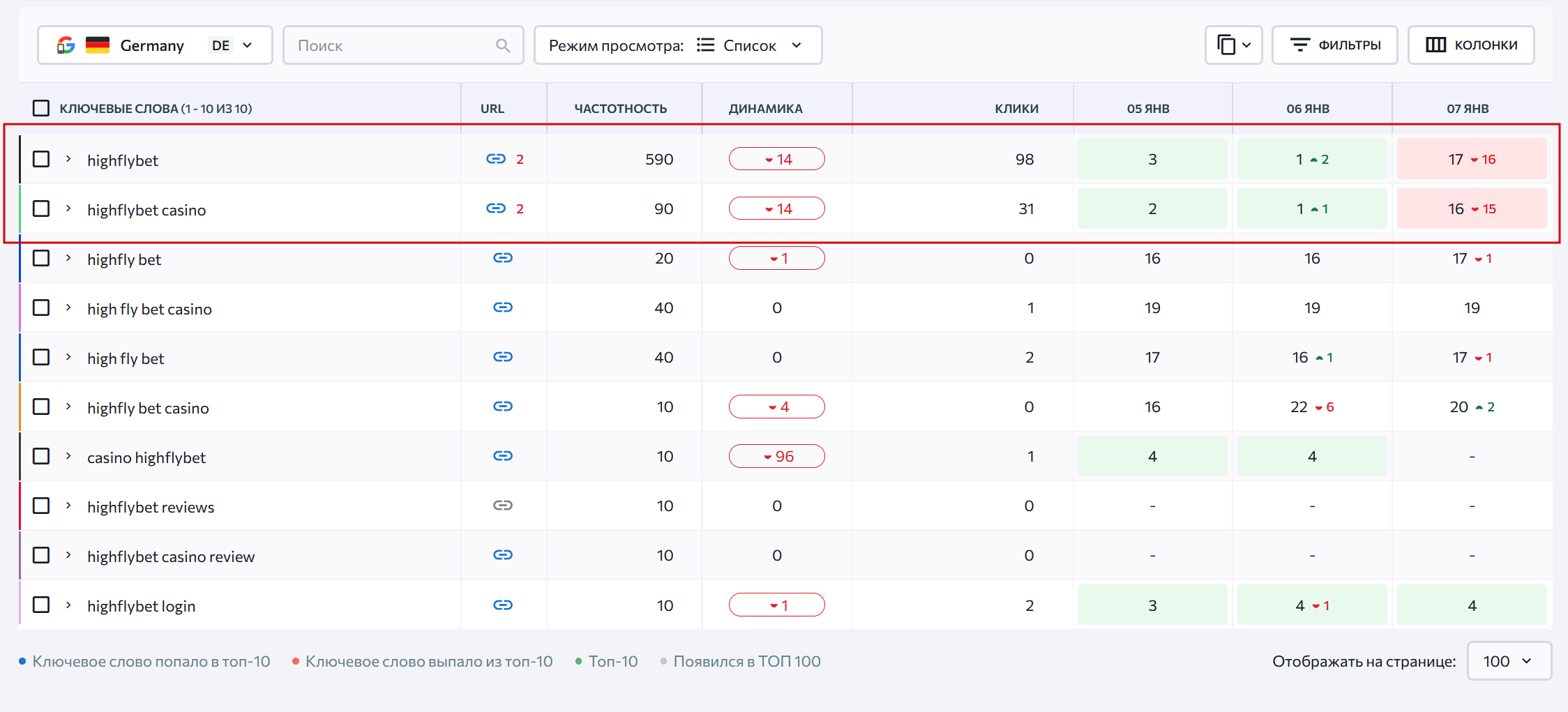Expand the highfly bet casino row
This screenshot has width=1568, height=712.
tap(68, 407)
